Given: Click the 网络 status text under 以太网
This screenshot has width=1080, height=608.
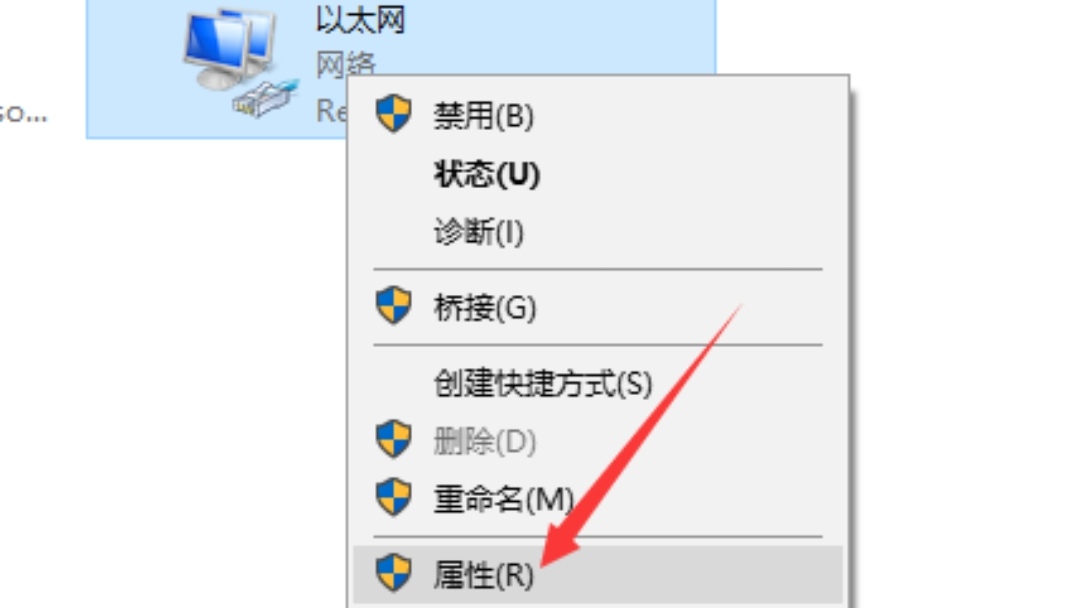Looking at the screenshot, I should pos(345,64).
